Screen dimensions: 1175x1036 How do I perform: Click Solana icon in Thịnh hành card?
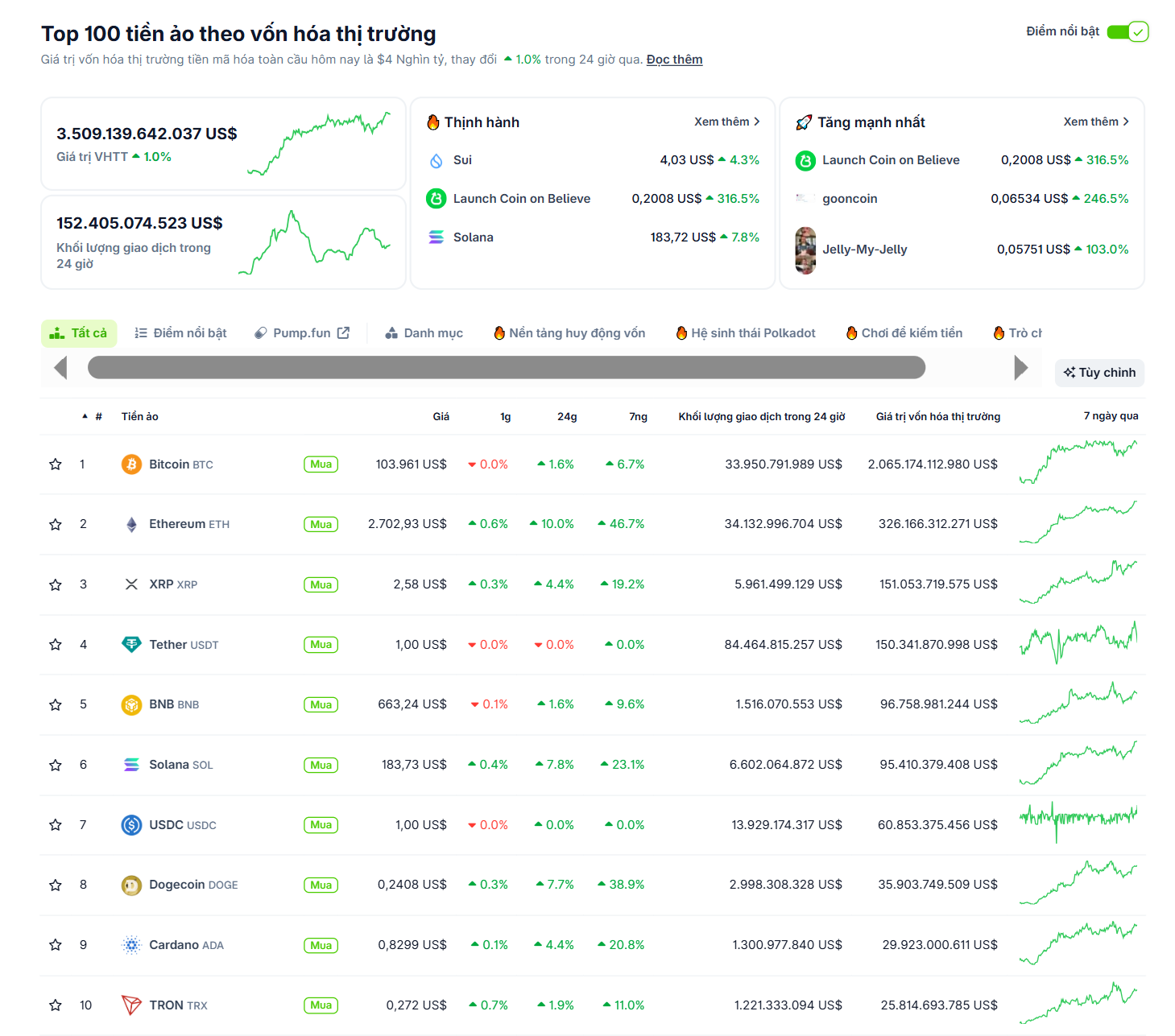click(x=436, y=237)
